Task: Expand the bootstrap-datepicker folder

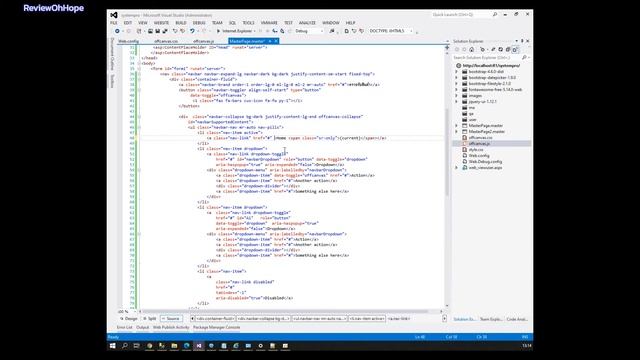Action: tap(457, 78)
